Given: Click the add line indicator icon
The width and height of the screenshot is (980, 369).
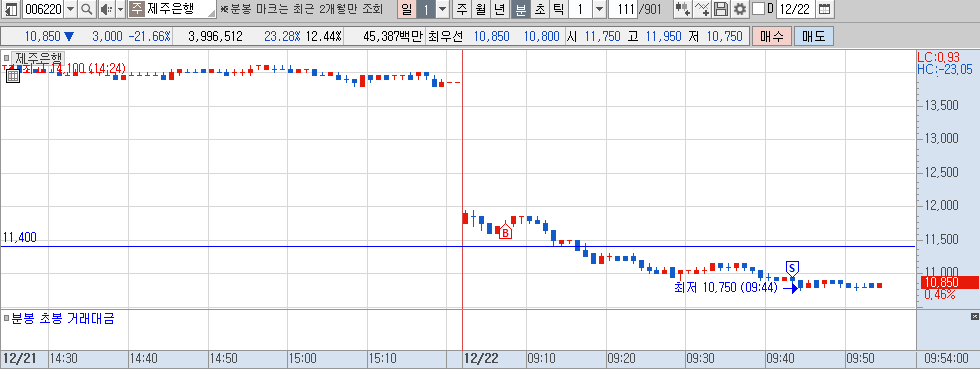Looking at the screenshot, I should [x=702, y=9].
